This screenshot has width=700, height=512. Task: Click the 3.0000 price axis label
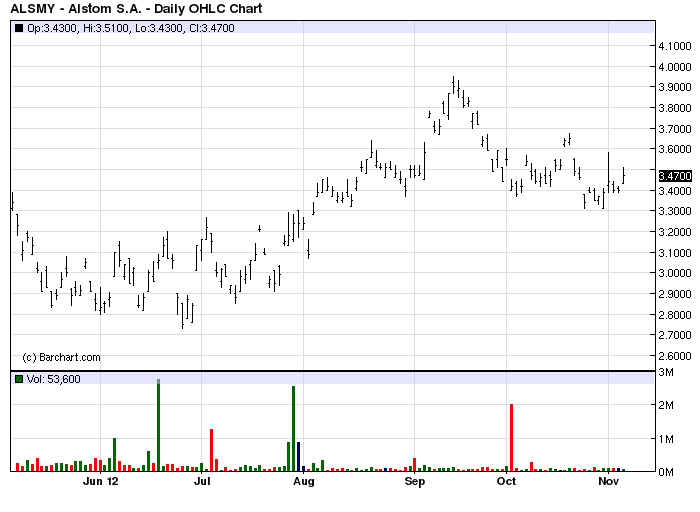click(x=675, y=273)
